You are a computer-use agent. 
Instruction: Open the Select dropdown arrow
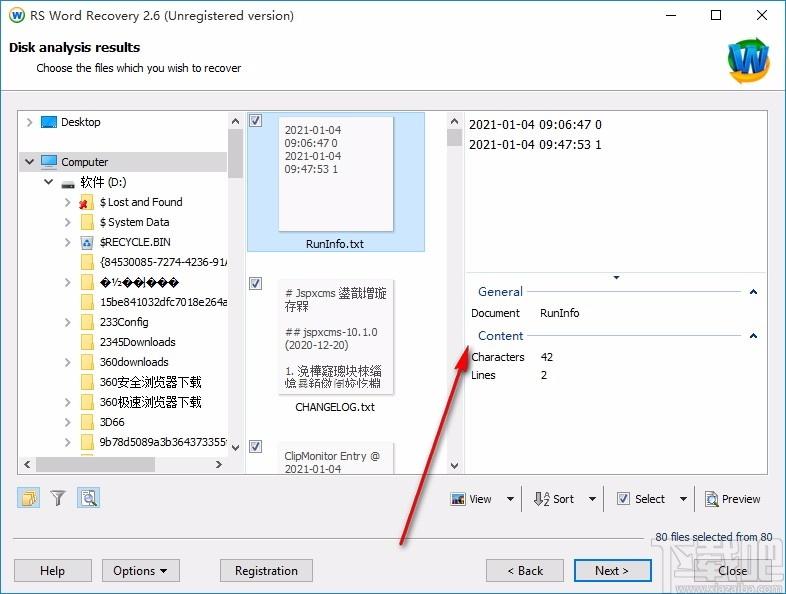(x=683, y=499)
